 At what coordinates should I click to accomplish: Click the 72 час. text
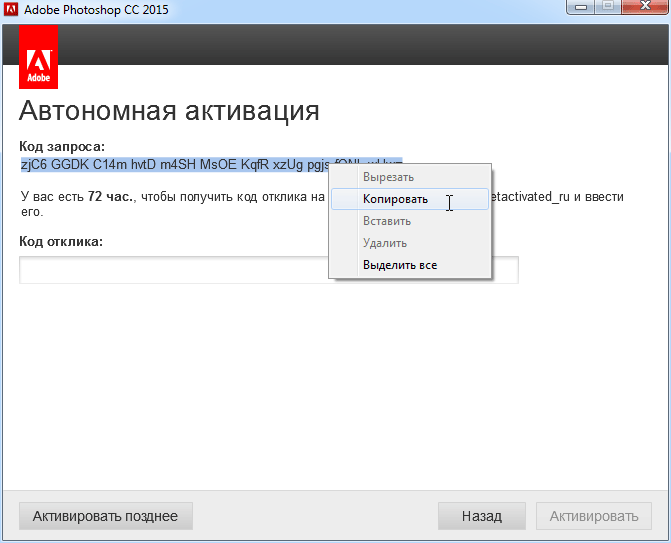pos(111,197)
